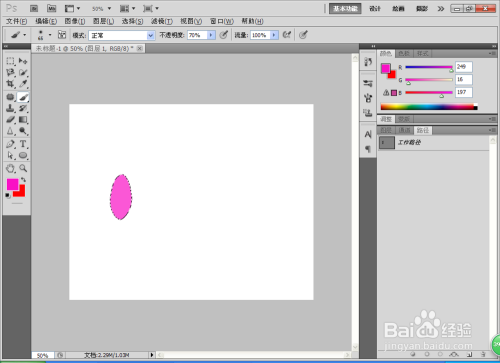The width and height of the screenshot is (500, 363).
Task: Open the 窗口(W) menu
Action: 222,21
